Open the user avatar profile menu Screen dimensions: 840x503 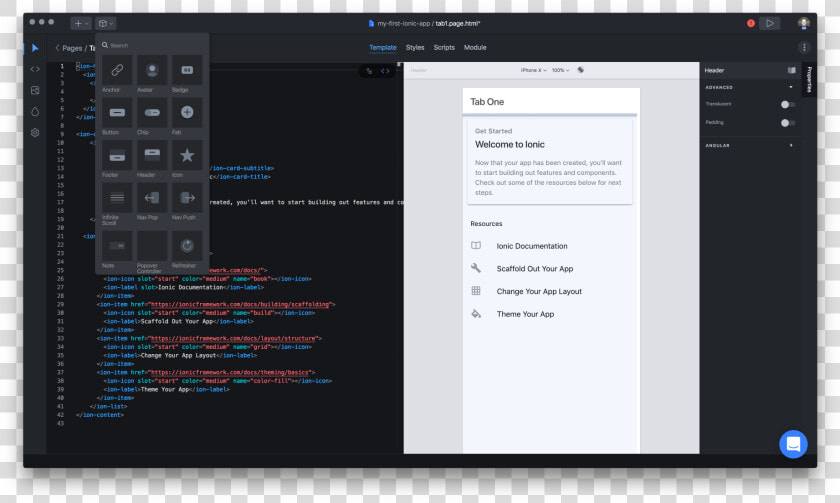coord(803,23)
